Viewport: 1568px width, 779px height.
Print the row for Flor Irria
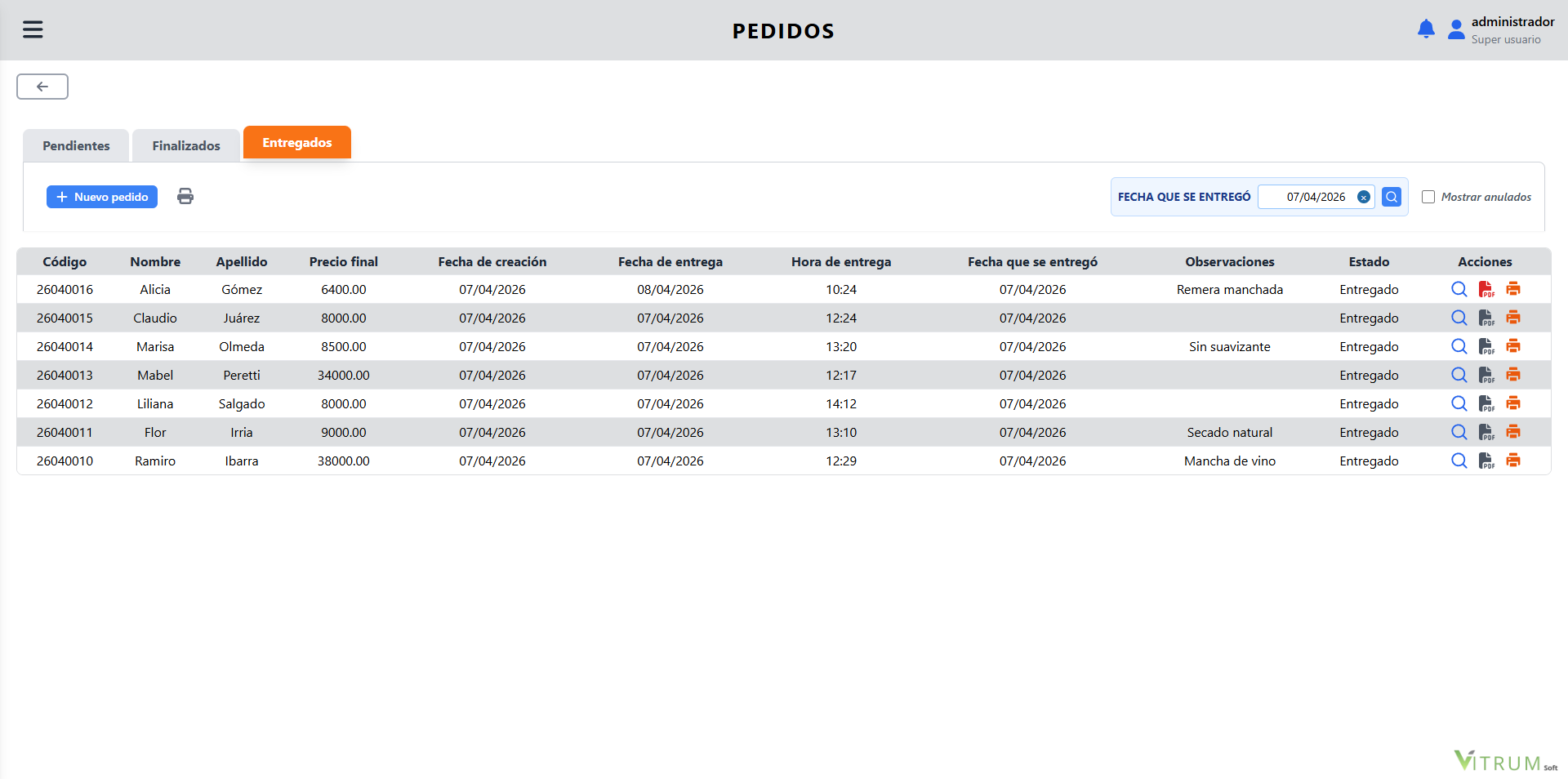point(1514,432)
